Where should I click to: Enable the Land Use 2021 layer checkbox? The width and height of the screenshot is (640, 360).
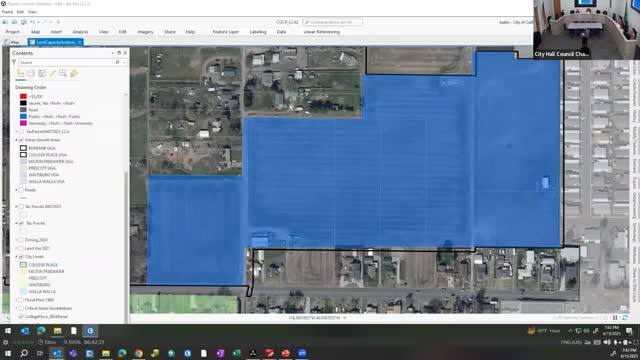(21, 248)
